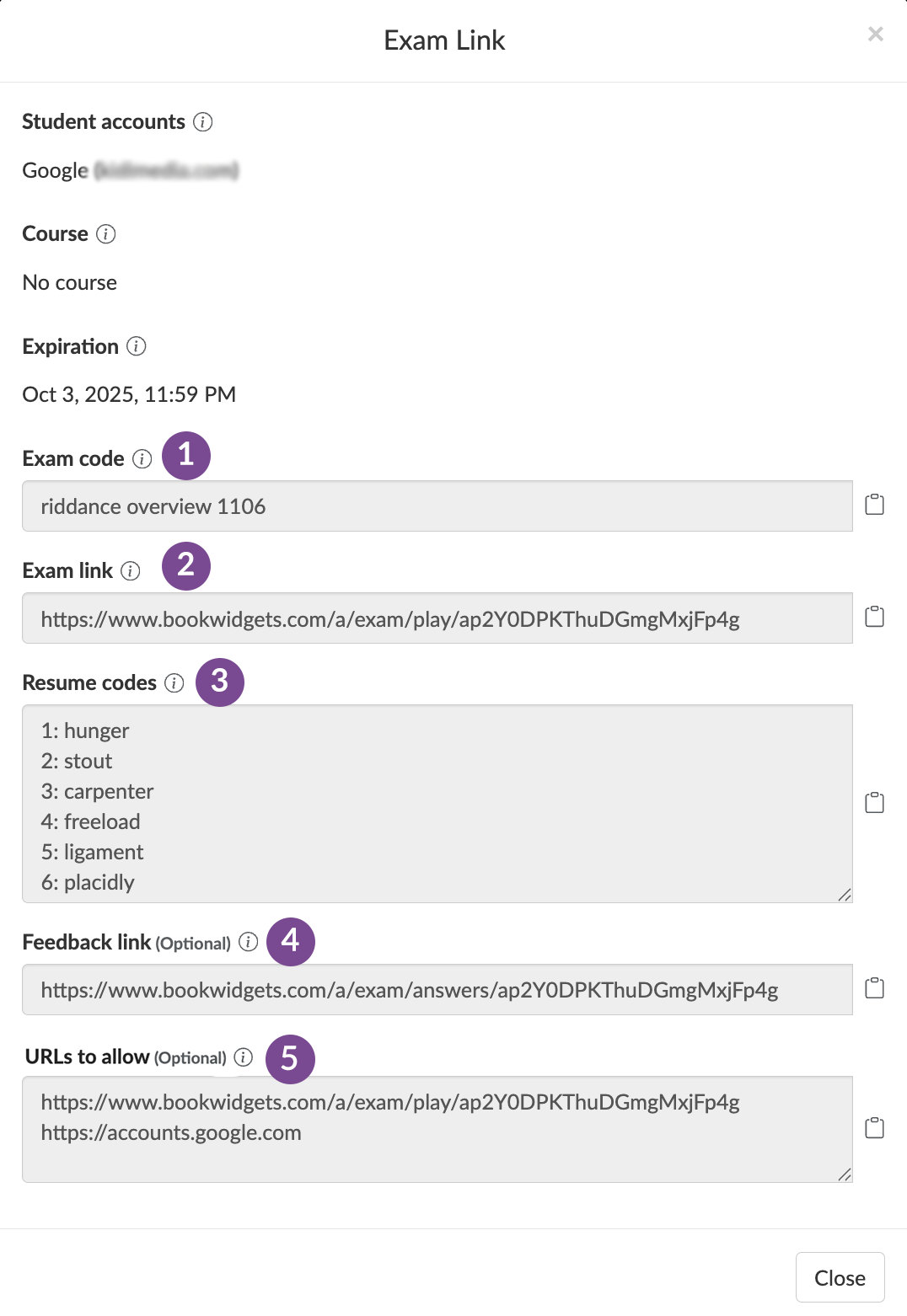Copy the feedback link to clipboard

click(x=875, y=989)
